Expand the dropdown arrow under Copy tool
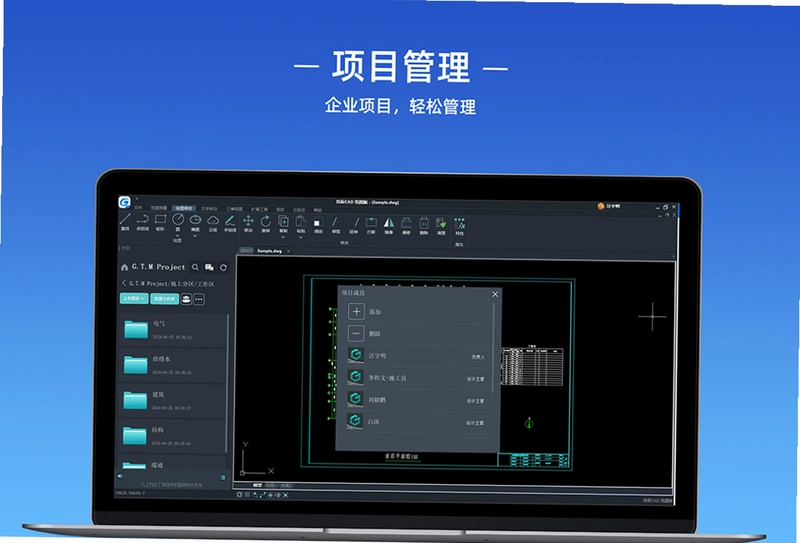Viewport: 800px width, 543px height. coord(283,237)
